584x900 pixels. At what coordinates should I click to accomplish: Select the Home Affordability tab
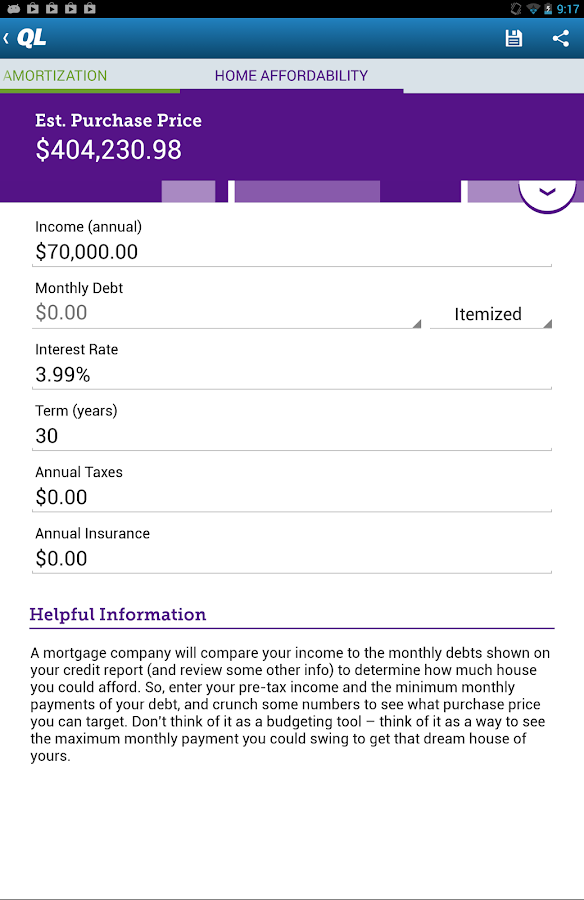(291, 76)
